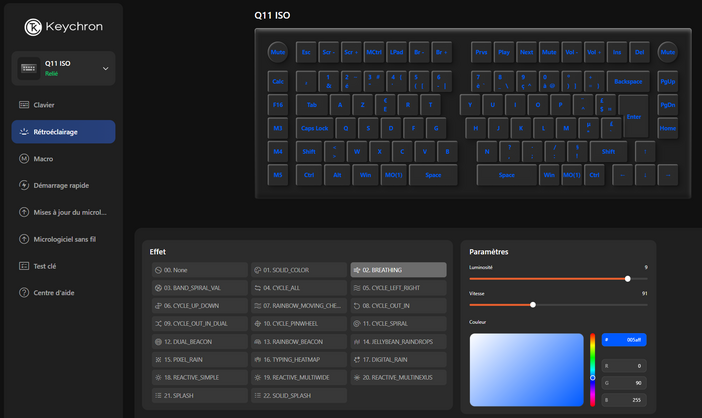Open the Macro section
The width and height of the screenshot is (702, 418).
click(x=63, y=158)
